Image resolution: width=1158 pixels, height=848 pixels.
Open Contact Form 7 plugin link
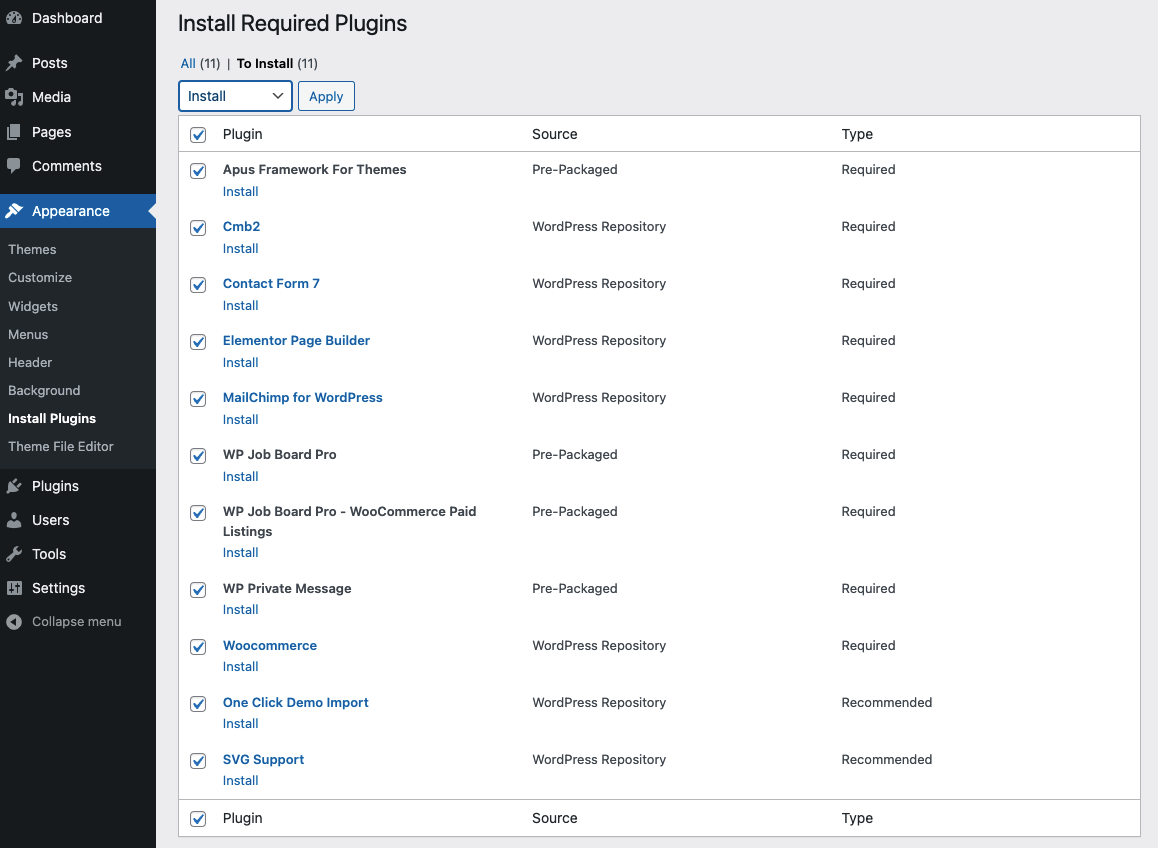tap(271, 284)
